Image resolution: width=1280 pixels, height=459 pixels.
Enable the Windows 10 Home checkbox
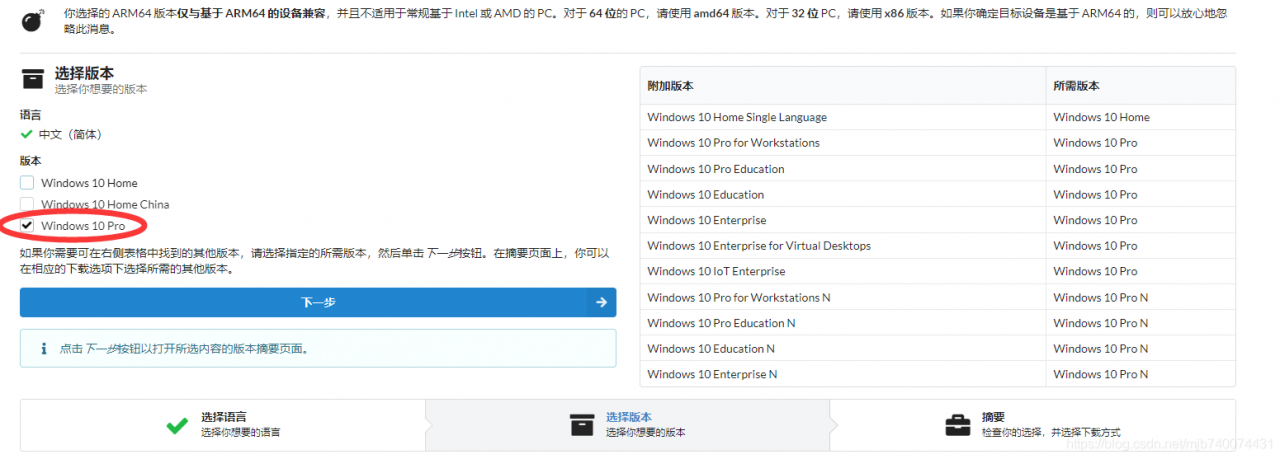(27, 183)
